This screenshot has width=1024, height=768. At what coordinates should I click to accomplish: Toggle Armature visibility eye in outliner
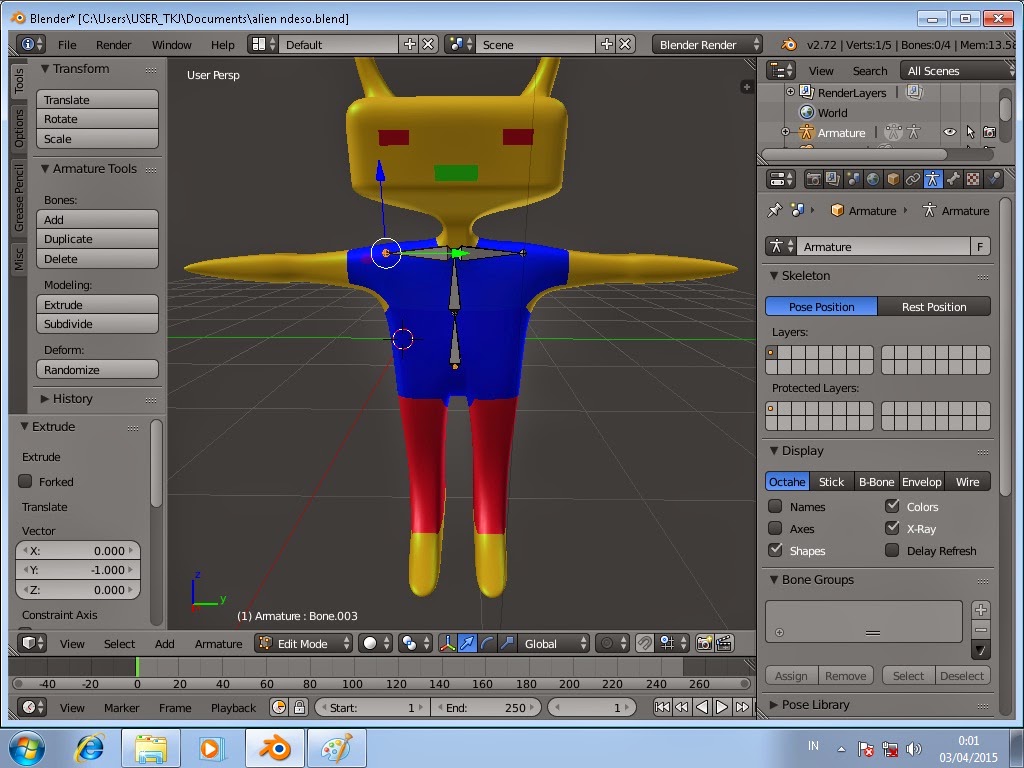pos(949,132)
